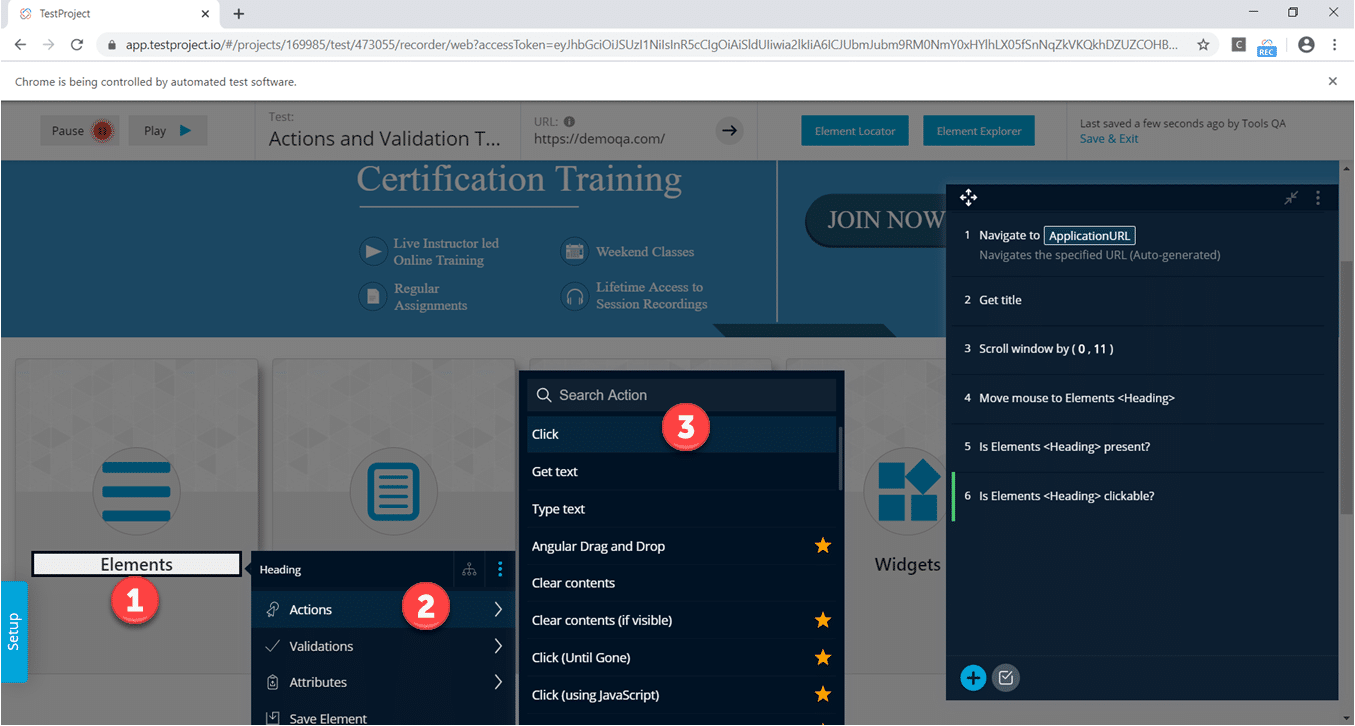Open Chrome three-dot menu
This screenshot has height=726, width=1355.
point(1335,45)
